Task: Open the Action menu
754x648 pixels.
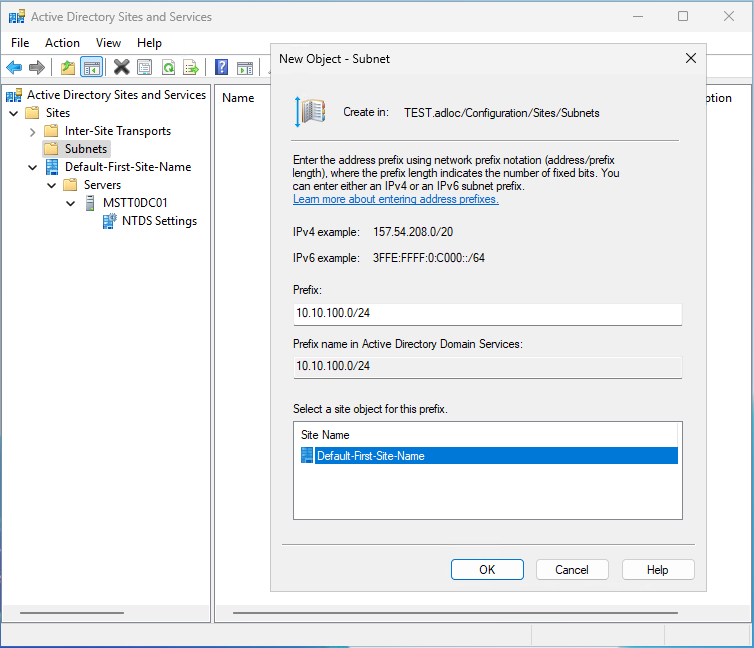Action: coord(62,43)
